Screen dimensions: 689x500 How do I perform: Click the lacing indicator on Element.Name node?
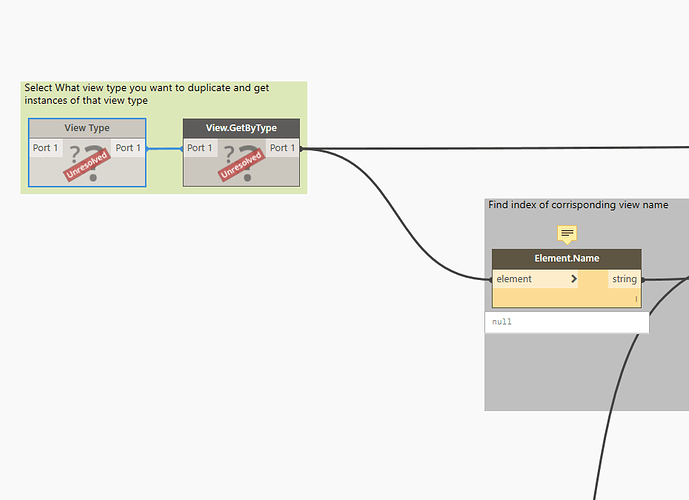click(x=636, y=299)
